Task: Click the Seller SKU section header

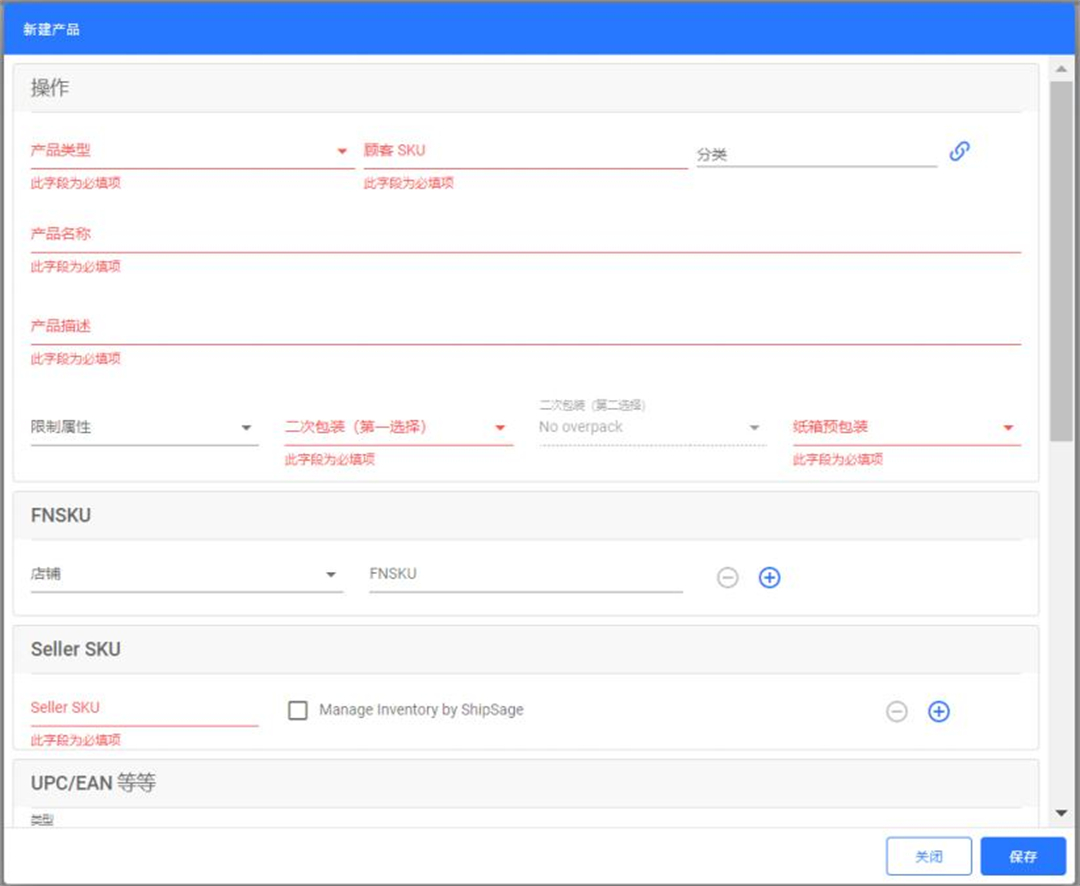Action: [x=526, y=649]
